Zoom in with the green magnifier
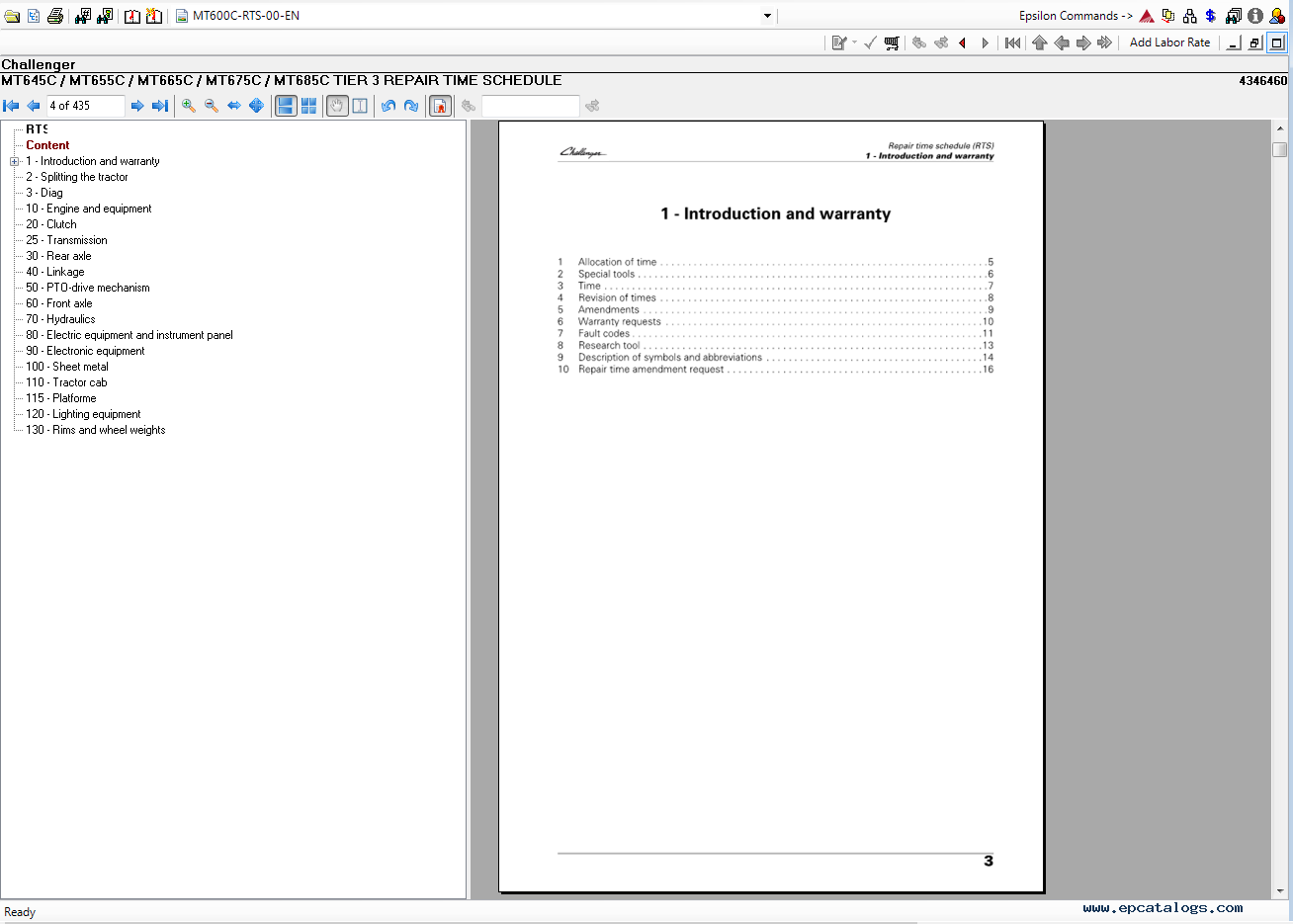Viewport: 1293px width, 924px height. tap(189, 106)
